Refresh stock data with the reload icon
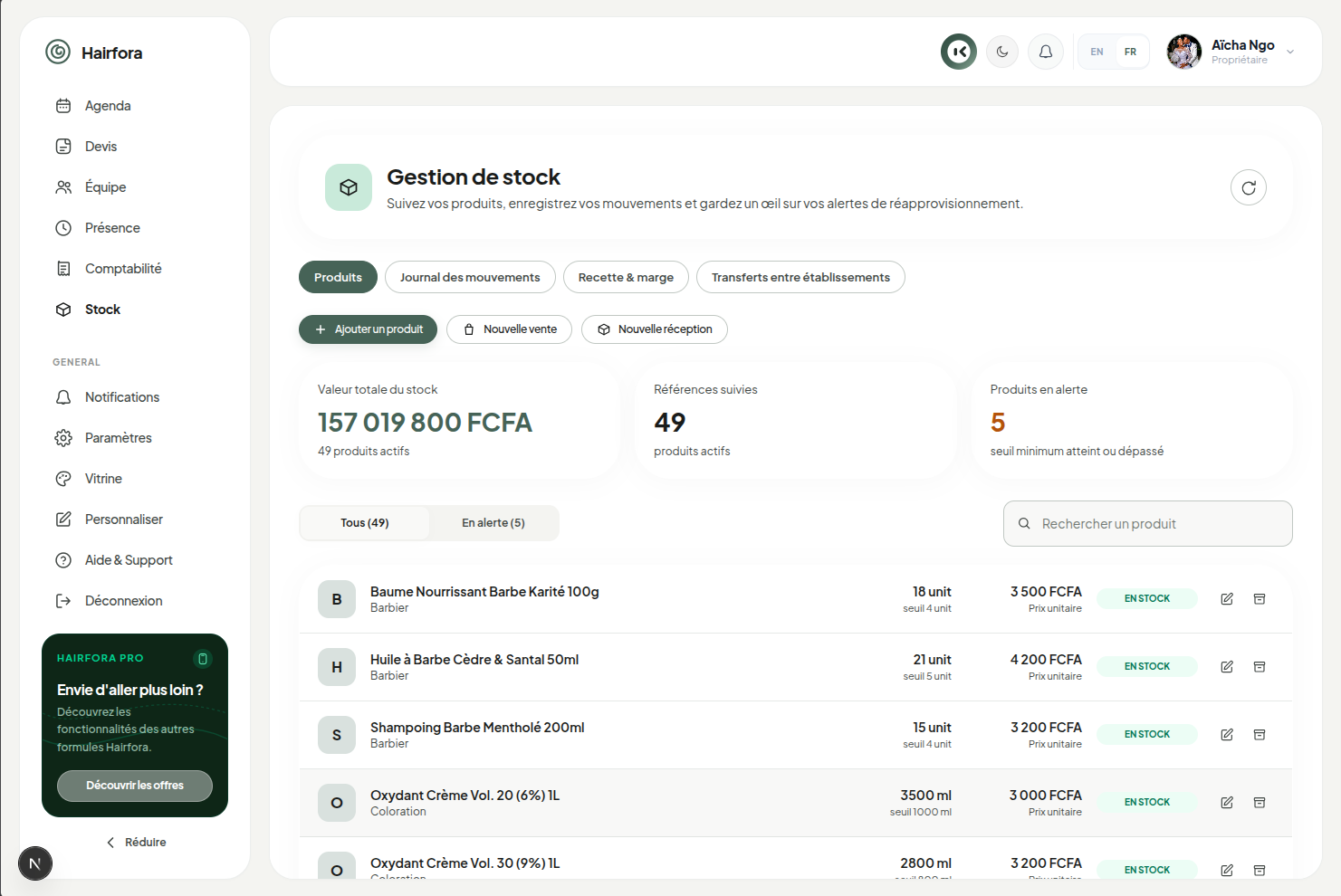The image size is (1341, 896). pos(1249,187)
